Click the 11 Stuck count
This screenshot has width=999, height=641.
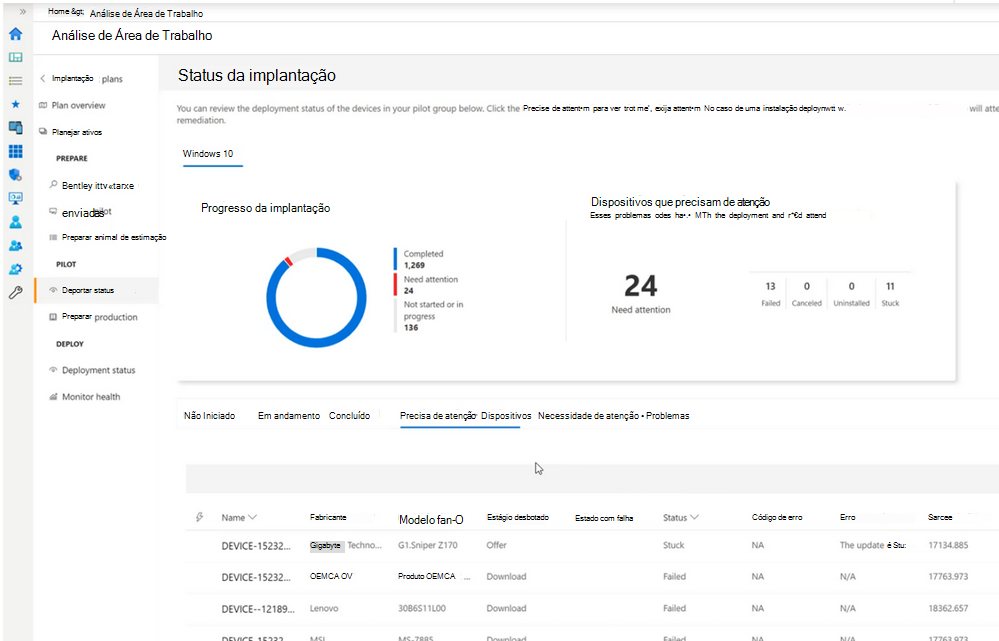tap(890, 286)
